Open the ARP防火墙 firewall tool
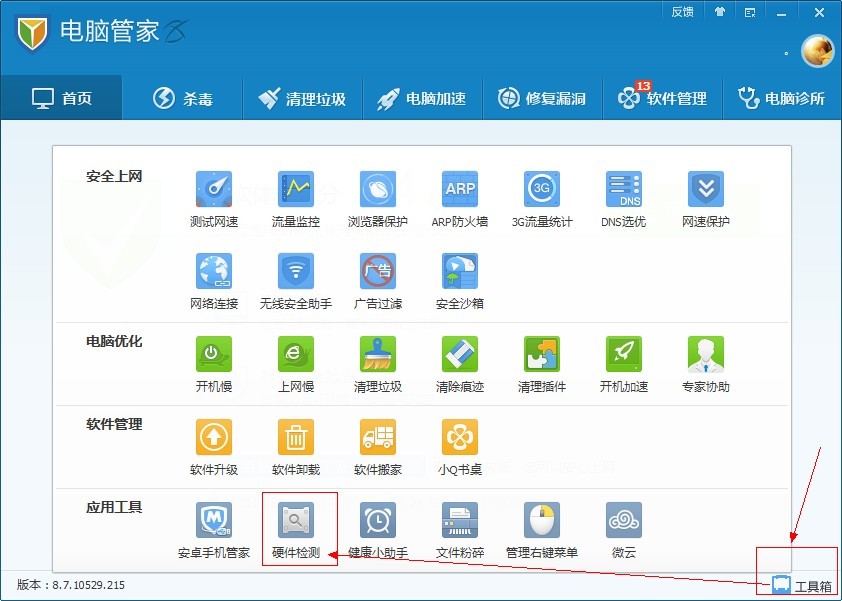 tap(460, 199)
